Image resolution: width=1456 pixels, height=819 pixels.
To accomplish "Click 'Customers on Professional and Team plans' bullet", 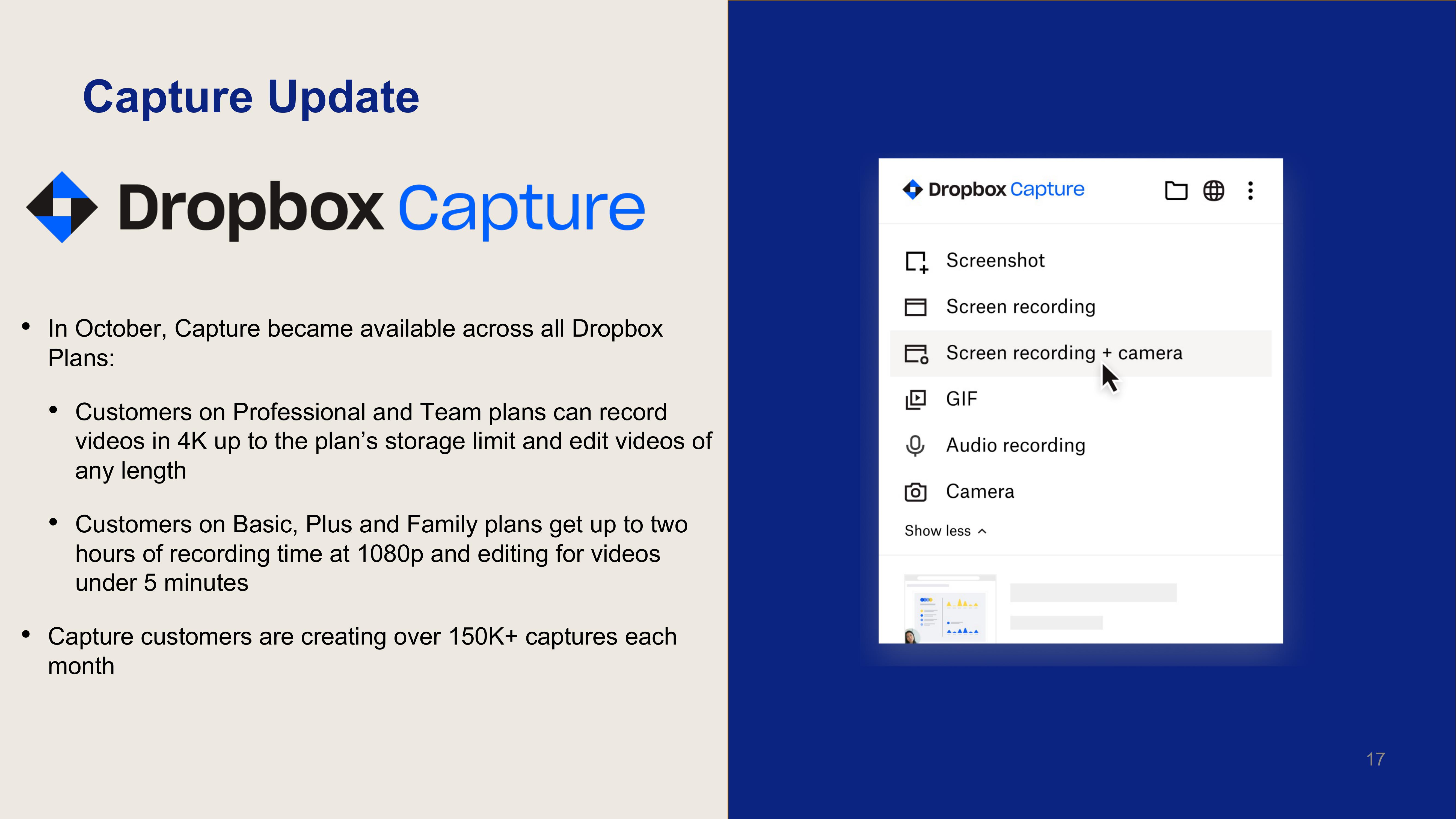I will click(393, 441).
